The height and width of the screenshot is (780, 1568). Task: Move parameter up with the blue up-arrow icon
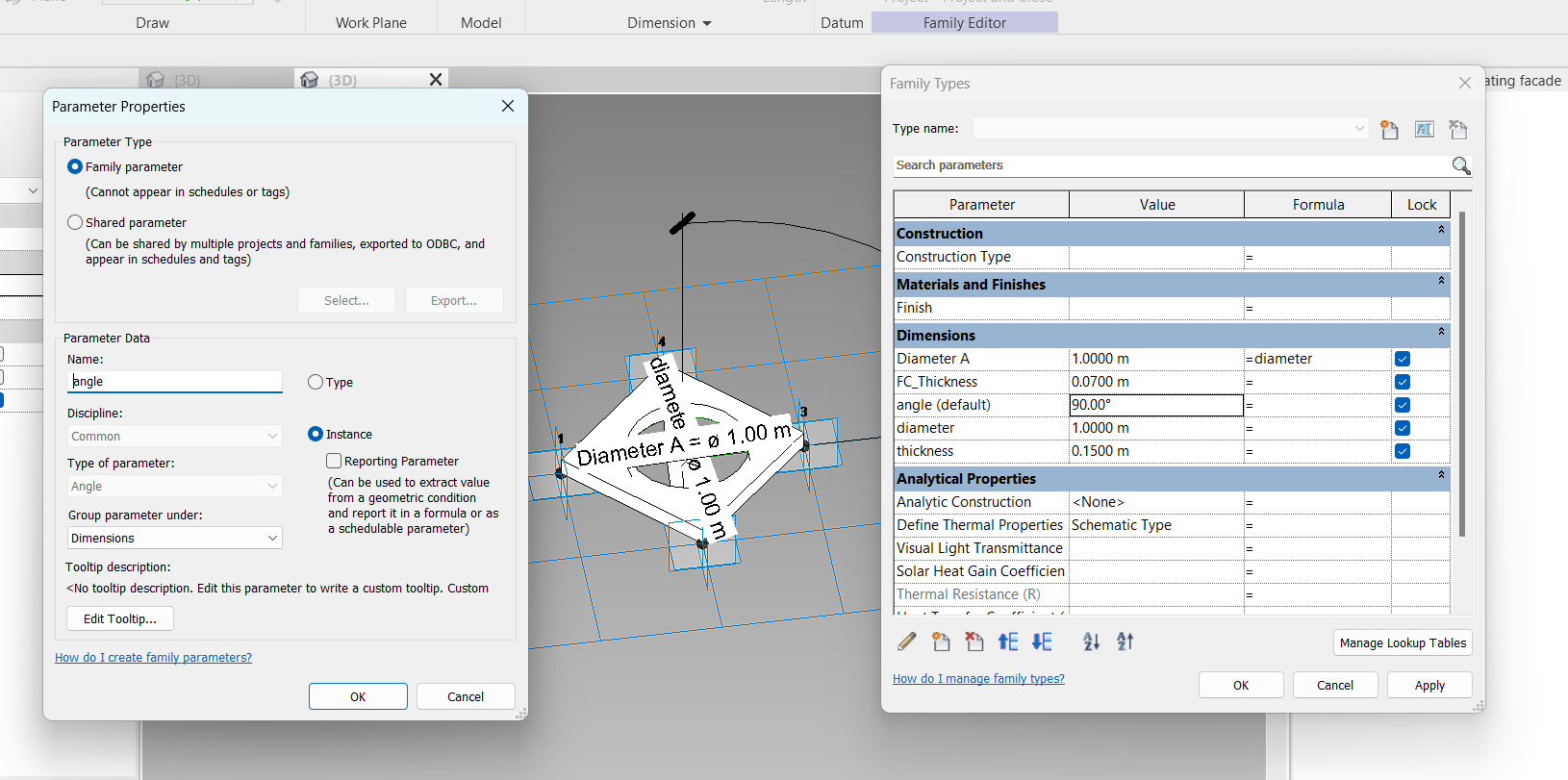pos(1008,642)
